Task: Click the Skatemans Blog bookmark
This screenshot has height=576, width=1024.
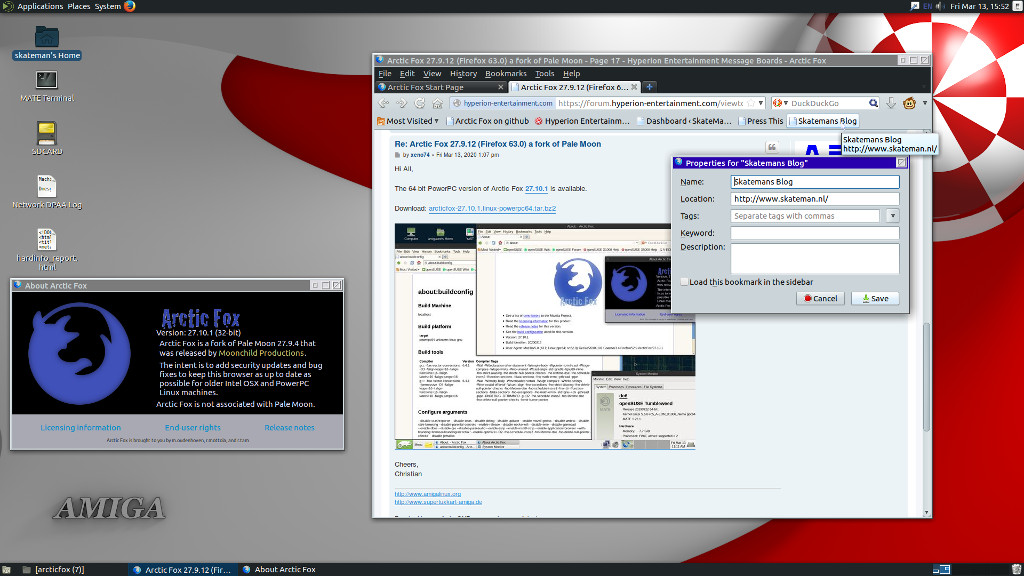Action: (822, 121)
